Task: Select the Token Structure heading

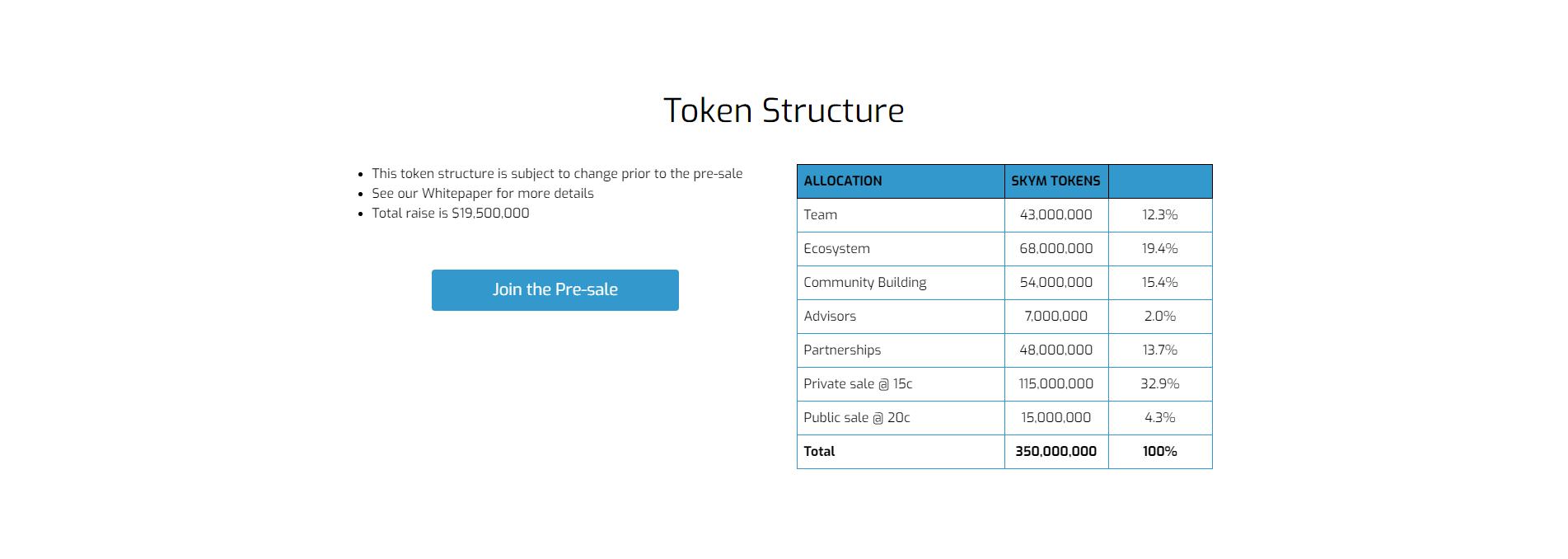Action: click(784, 110)
